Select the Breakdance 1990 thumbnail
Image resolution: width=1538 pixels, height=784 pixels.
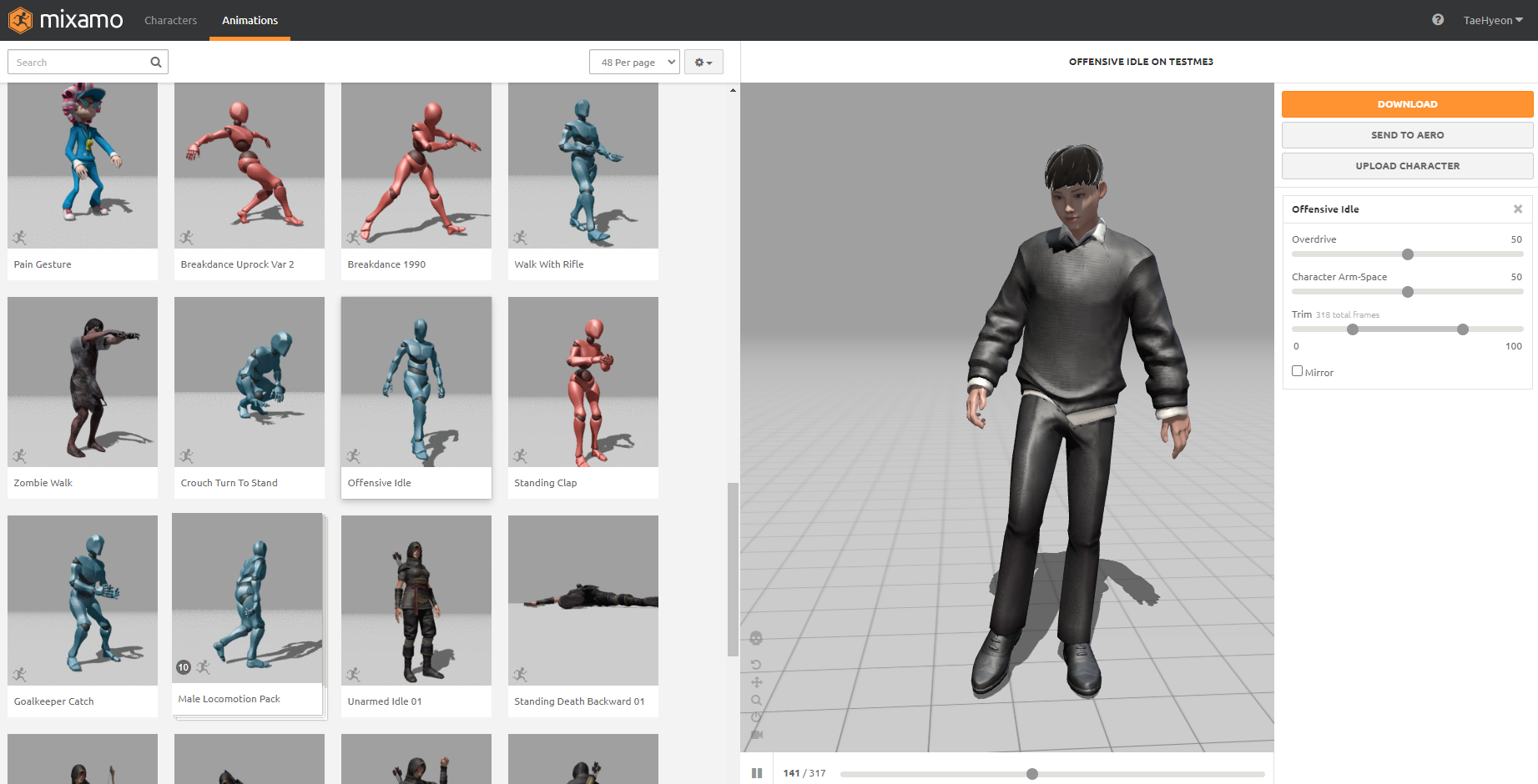[416, 165]
